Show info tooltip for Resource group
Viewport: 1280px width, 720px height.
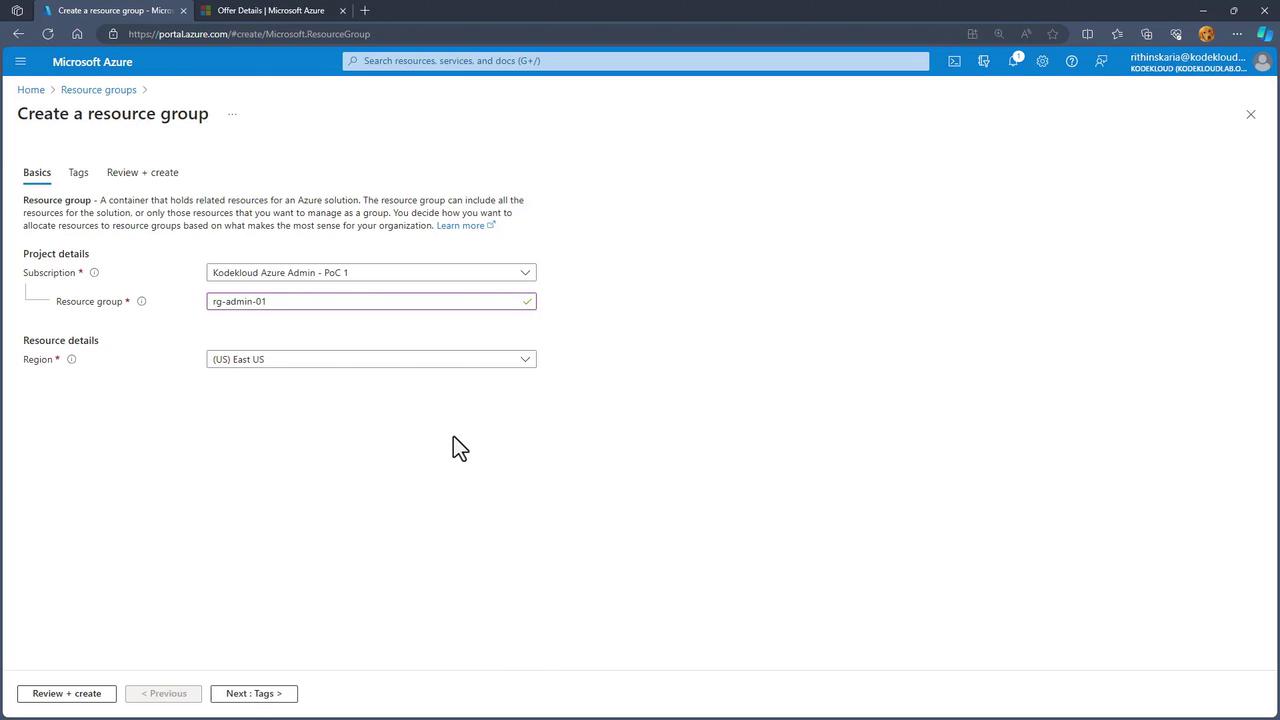click(x=142, y=301)
